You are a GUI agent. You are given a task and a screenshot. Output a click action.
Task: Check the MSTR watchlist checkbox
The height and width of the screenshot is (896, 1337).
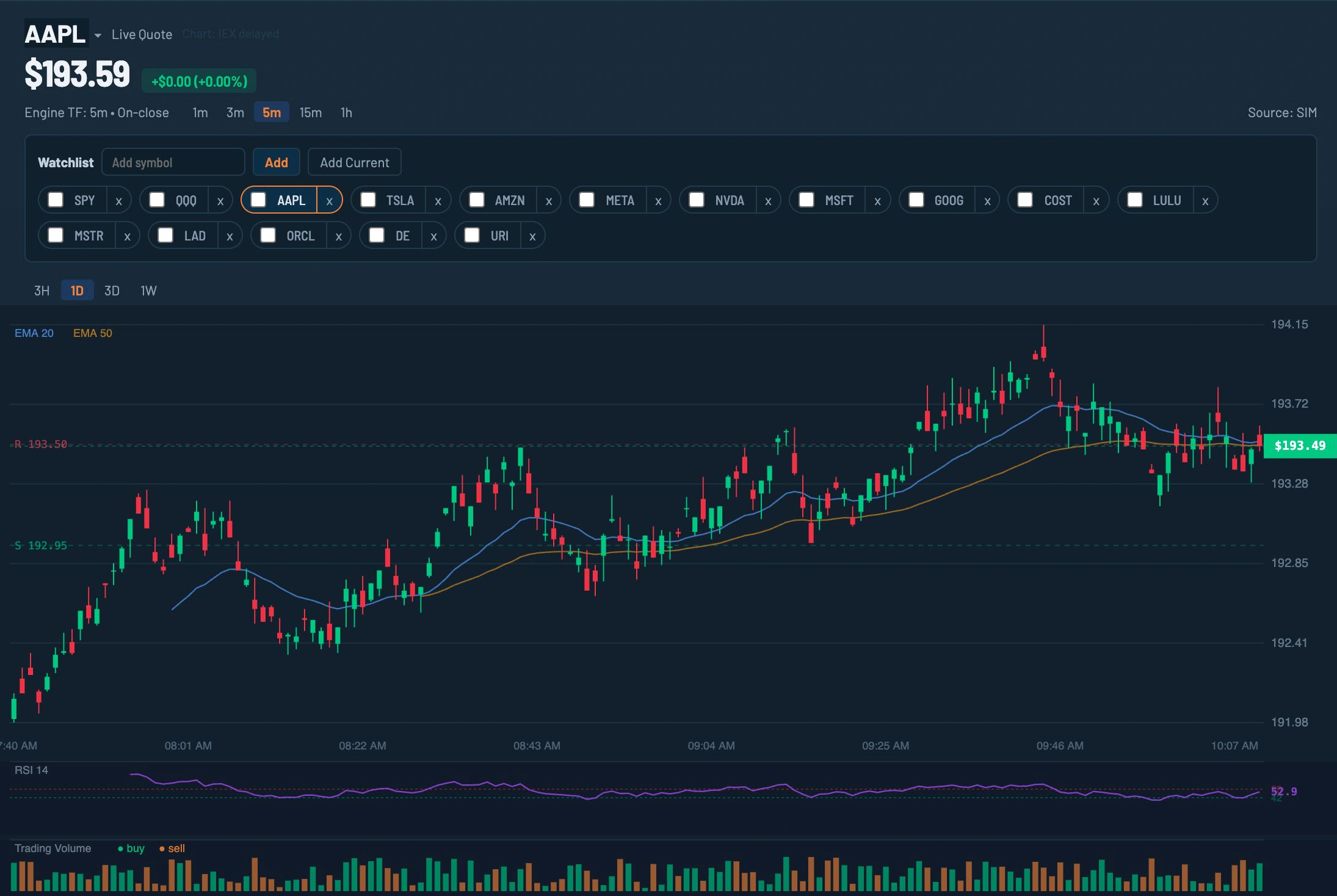pos(56,235)
